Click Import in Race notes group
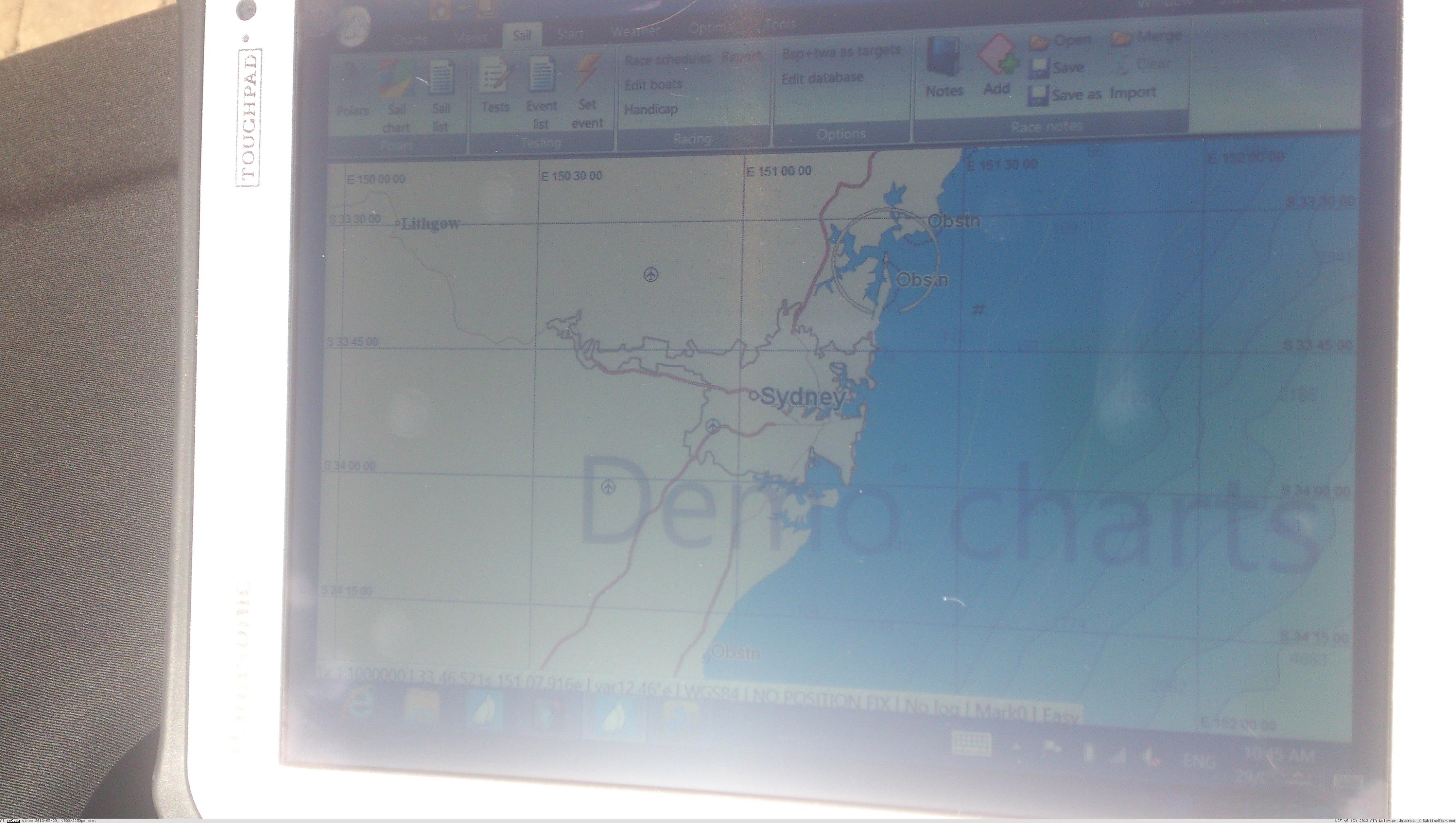Viewport: 1456px width, 823px height. click(1132, 92)
